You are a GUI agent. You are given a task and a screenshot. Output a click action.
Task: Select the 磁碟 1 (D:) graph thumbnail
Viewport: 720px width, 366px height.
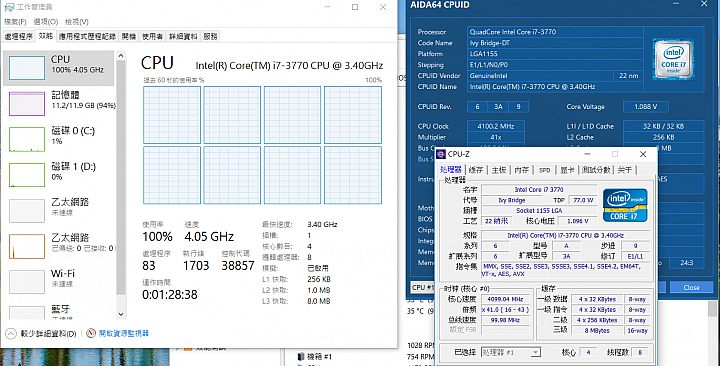point(27,175)
